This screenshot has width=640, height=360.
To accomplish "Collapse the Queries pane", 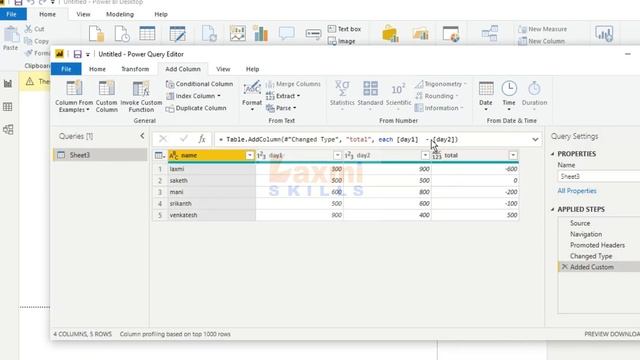I will (x=142, y=136).
